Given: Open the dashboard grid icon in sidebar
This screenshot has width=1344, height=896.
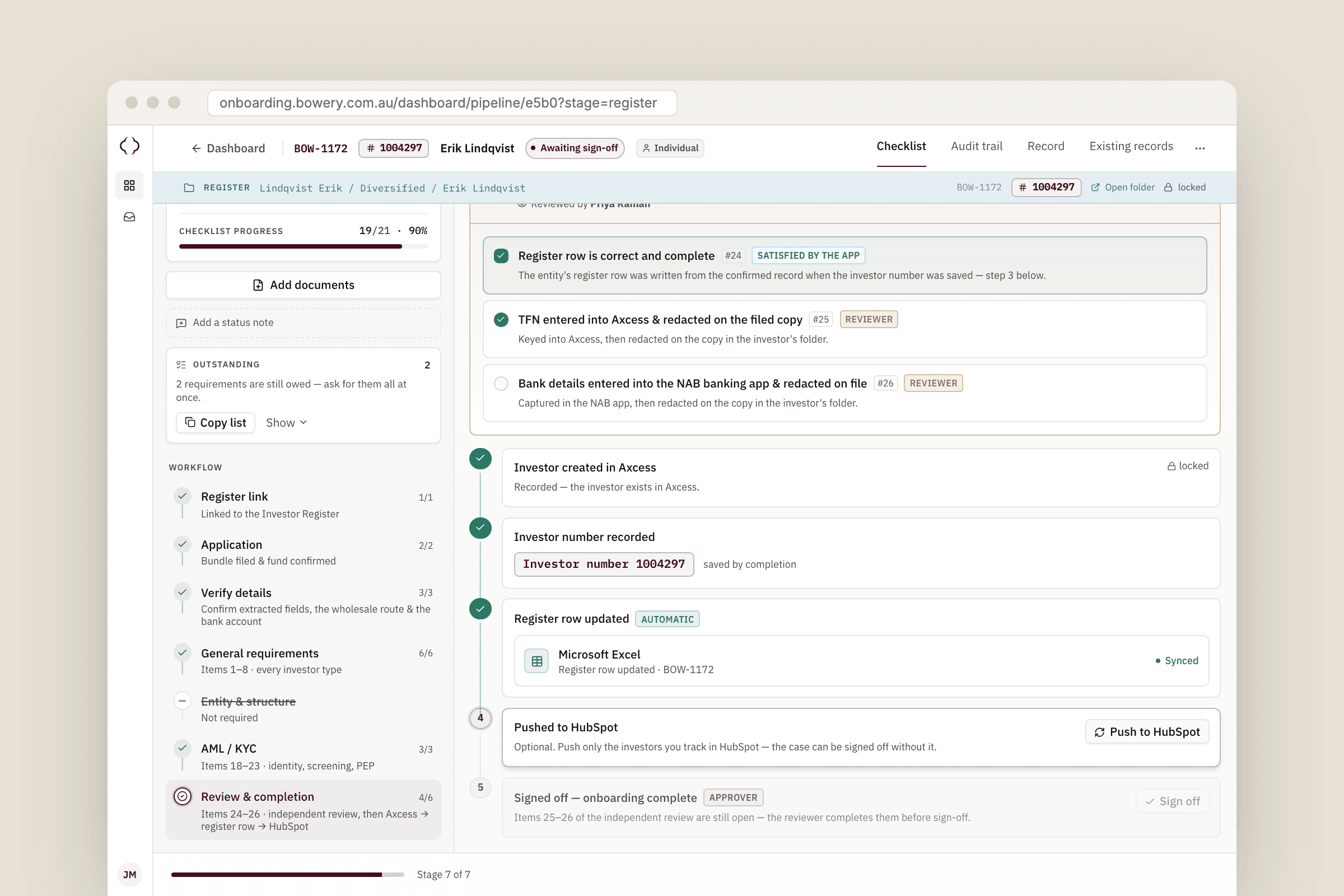Looking at the screenshot, I should pos(129,185).
